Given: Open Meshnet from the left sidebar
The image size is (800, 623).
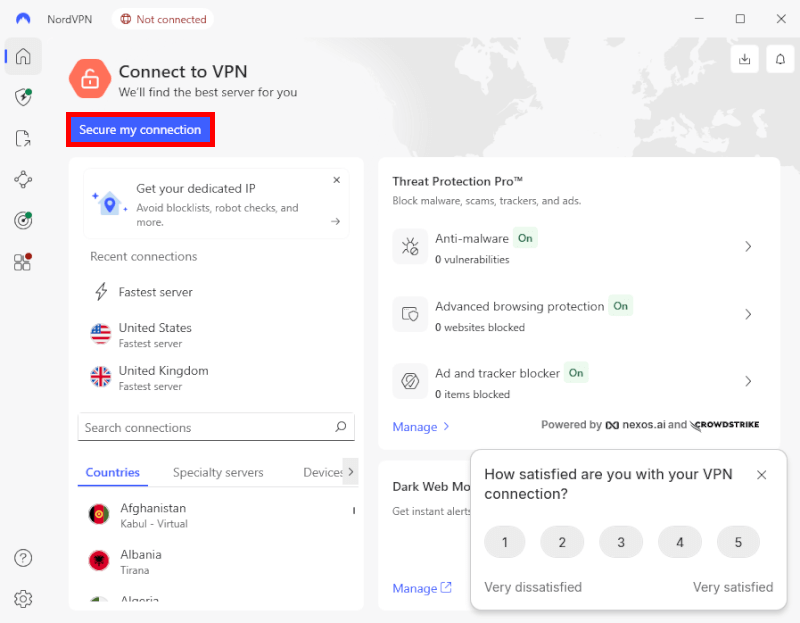Looking at the screenshot, I should pyautogui.click(x=23, y=179).
